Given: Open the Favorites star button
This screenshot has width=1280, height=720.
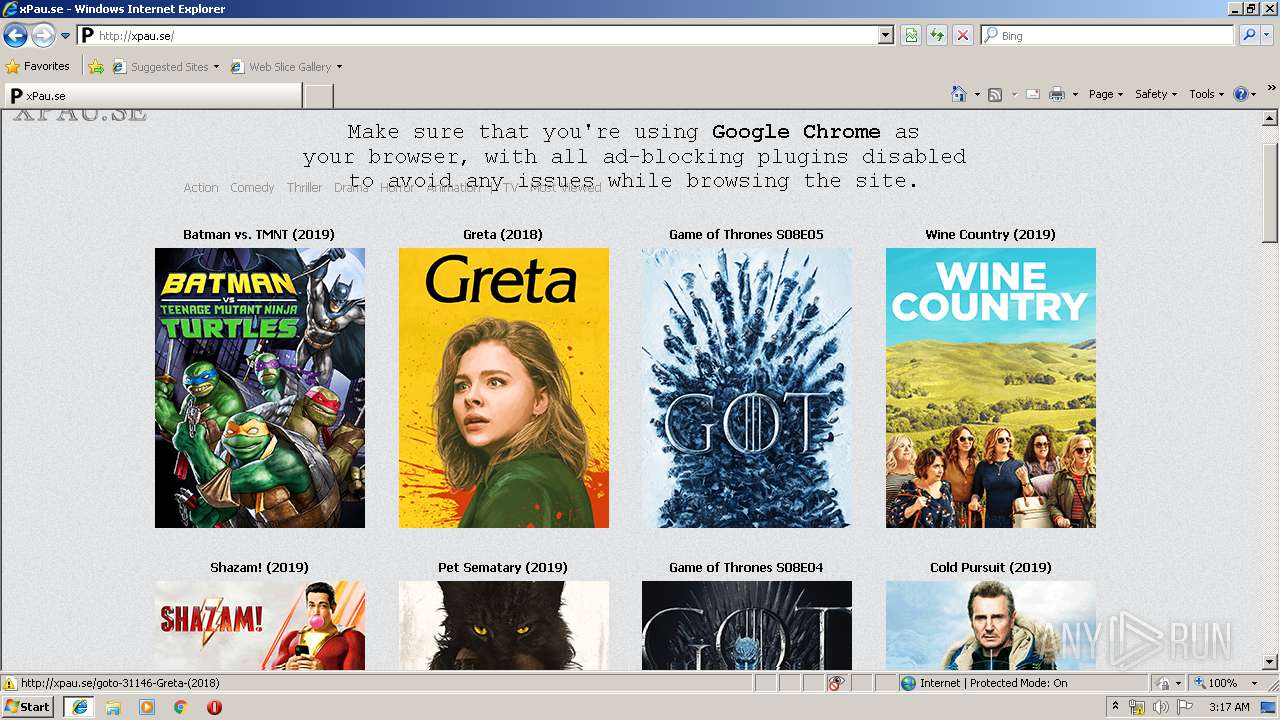Looking at the screenshot, I should pyautogui.click(x=38, y=66).
